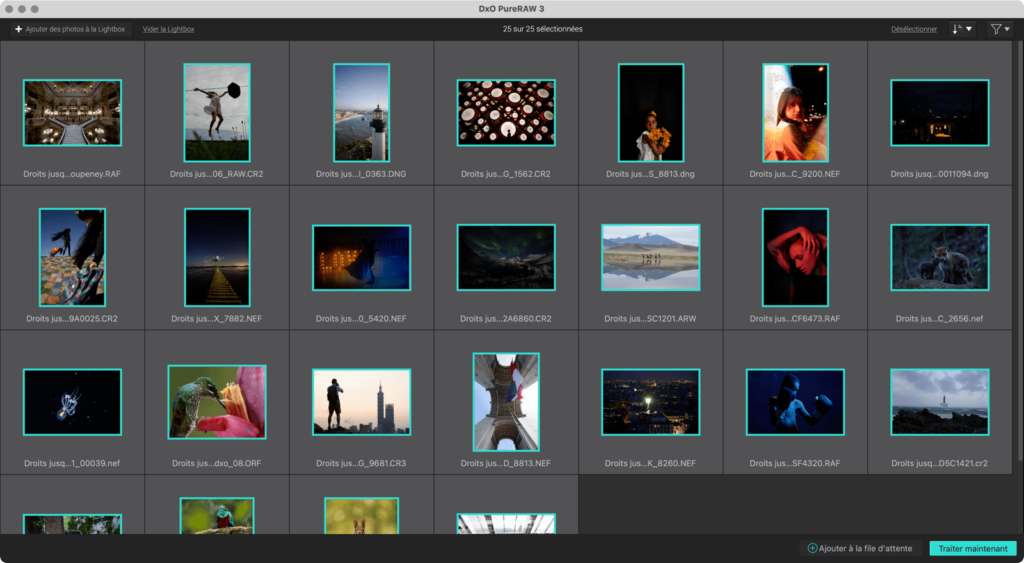
Task: Click the filename Droits jus...SC1201.ARW
Action: (650, 319)
